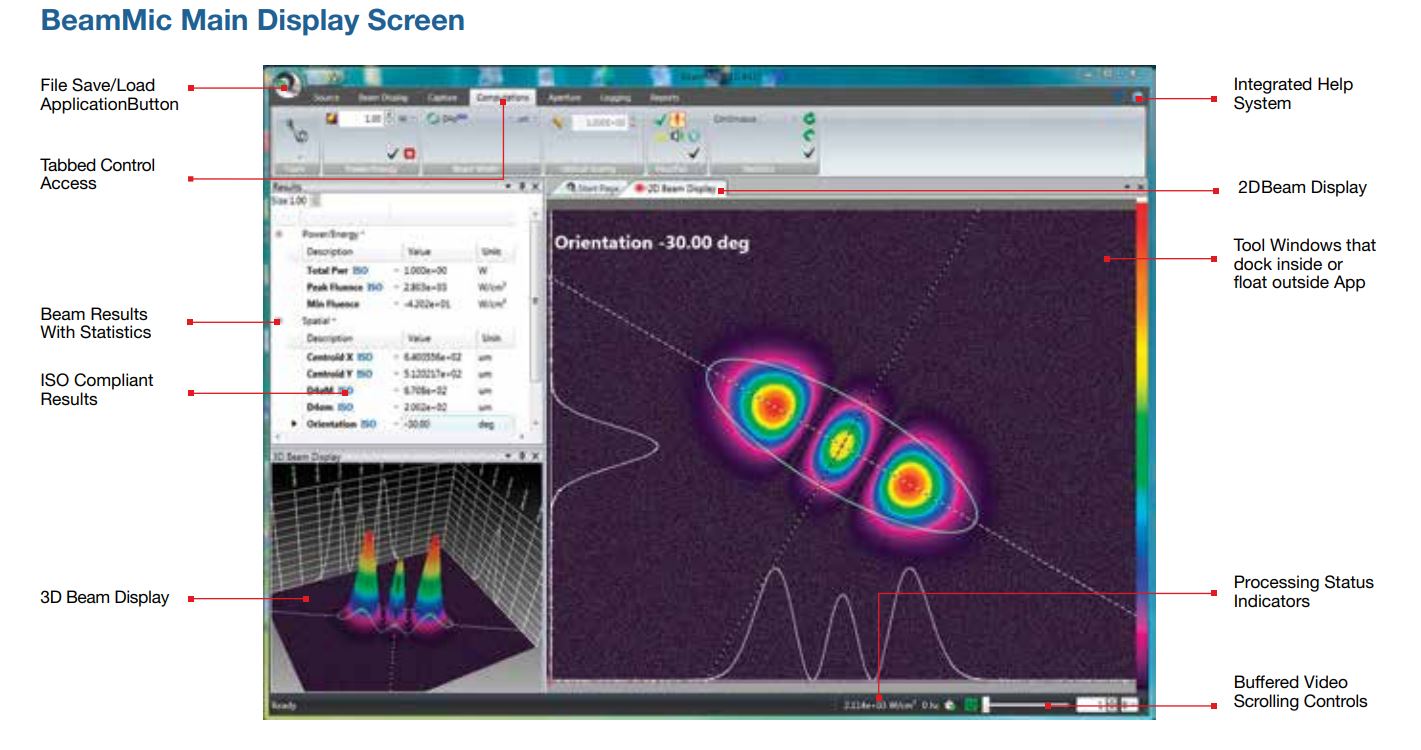
Task: Click the second green reset icon in Statistics group
Action: click(x=809, y=135)
